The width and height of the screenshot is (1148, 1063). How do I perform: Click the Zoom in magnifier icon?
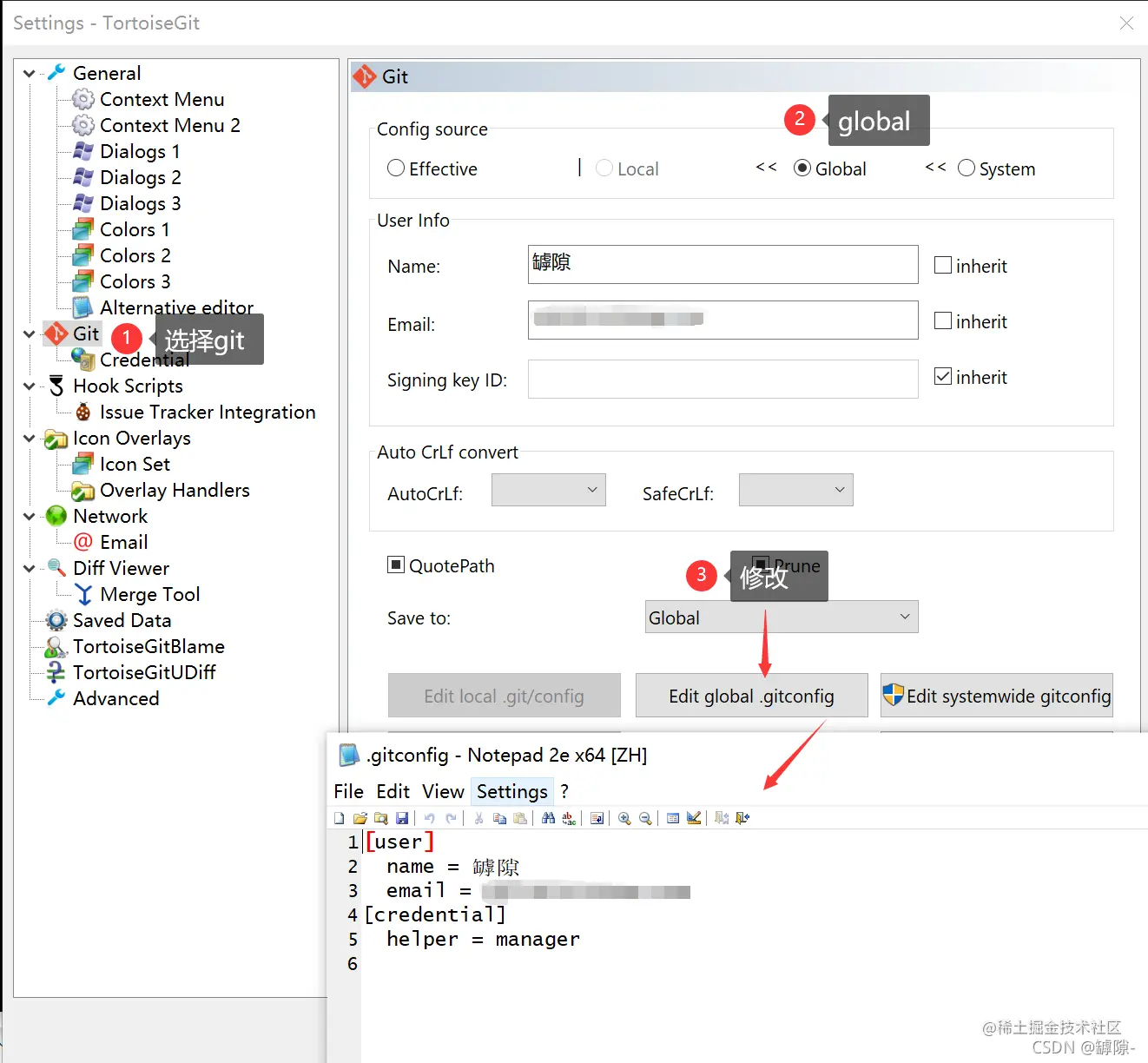624,818
